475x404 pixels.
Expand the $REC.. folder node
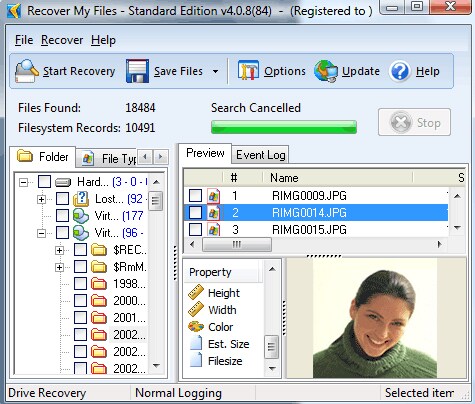click(59, 250)
